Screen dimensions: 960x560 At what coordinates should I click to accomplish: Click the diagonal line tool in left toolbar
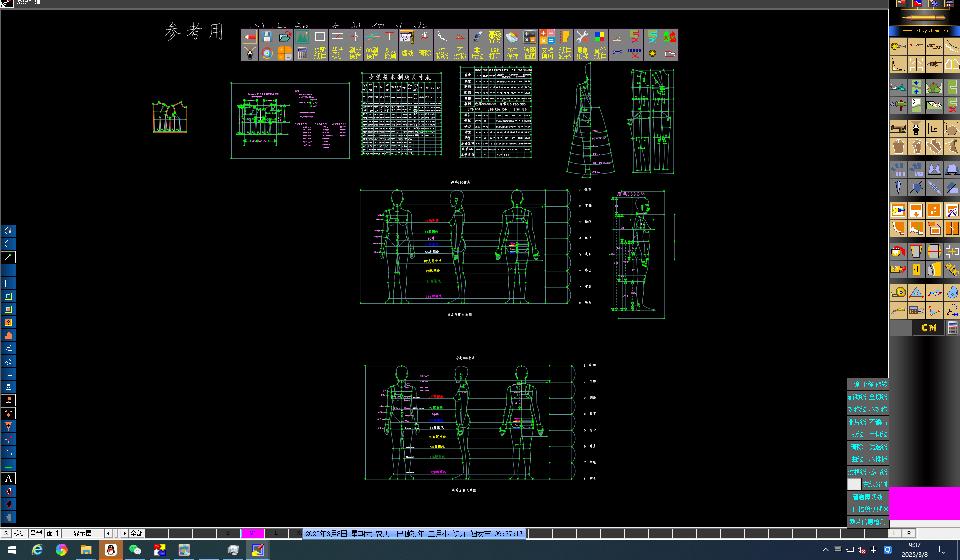[9, 257]
